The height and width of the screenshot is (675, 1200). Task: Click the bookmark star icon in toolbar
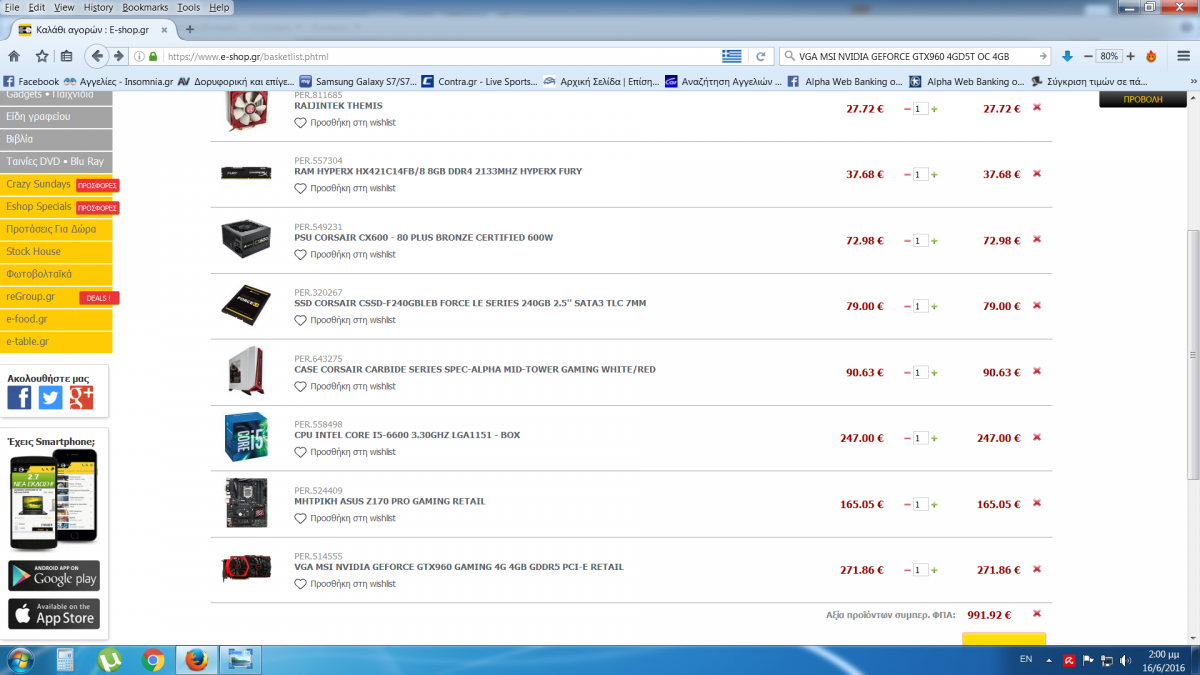pyautogui.click(x=42, y=56)
